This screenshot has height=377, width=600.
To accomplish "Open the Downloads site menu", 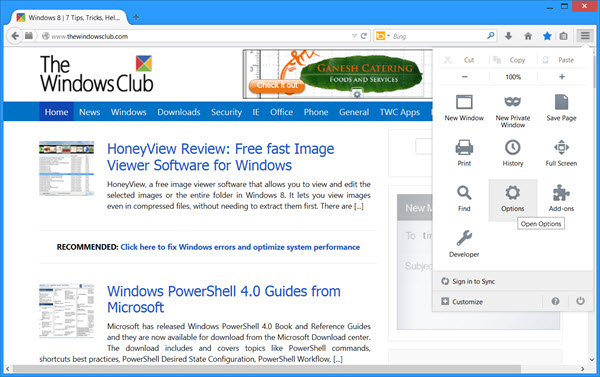I will click(x=179, y=112).
